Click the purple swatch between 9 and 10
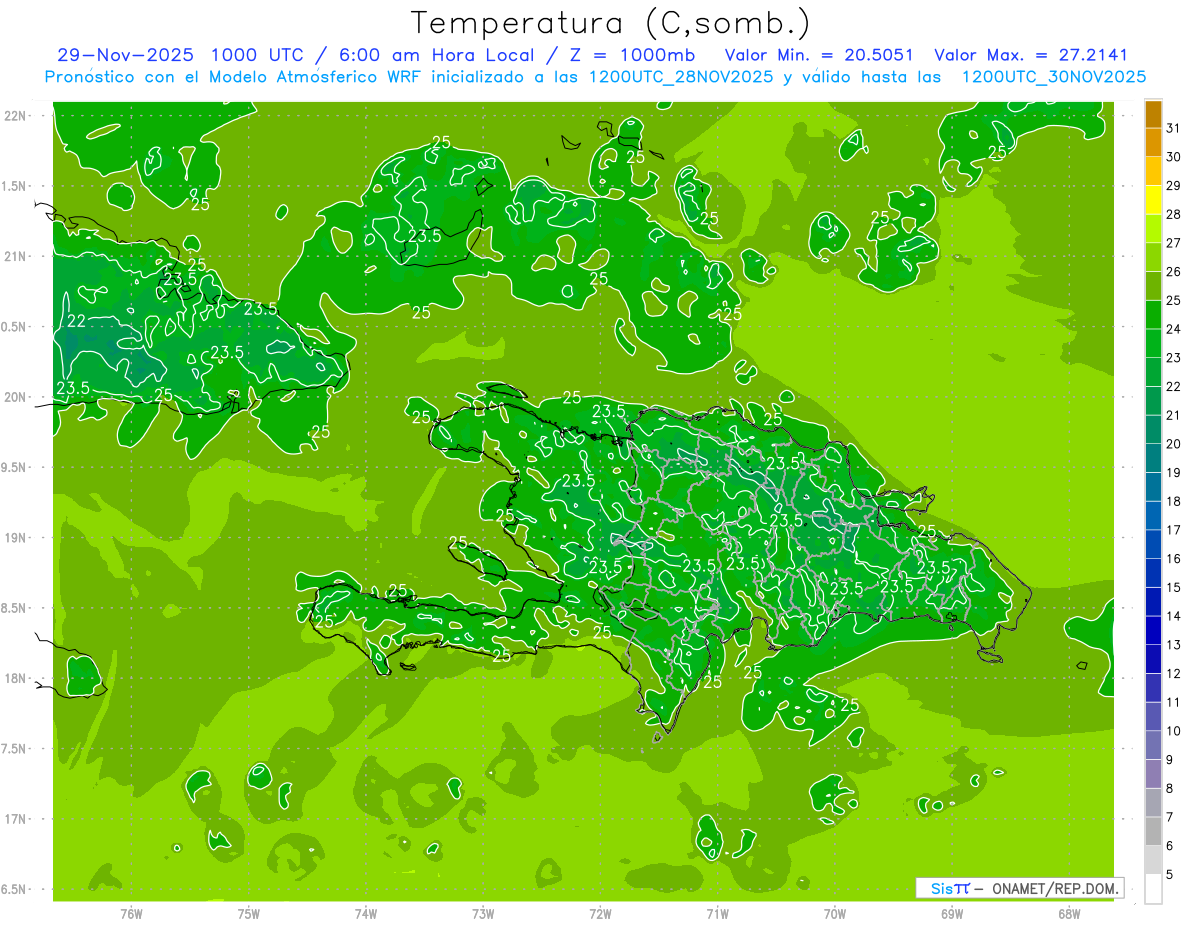Viewport: 1200px width, 927px height. 1153,745
